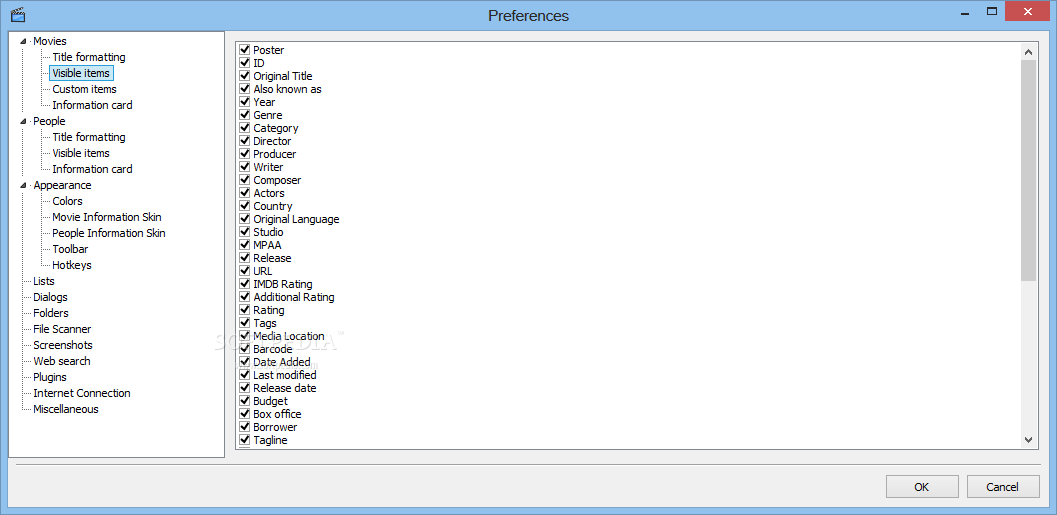1057x515 pixels.
Task: Open the File Scanner settings
Action: click(62, 329)
